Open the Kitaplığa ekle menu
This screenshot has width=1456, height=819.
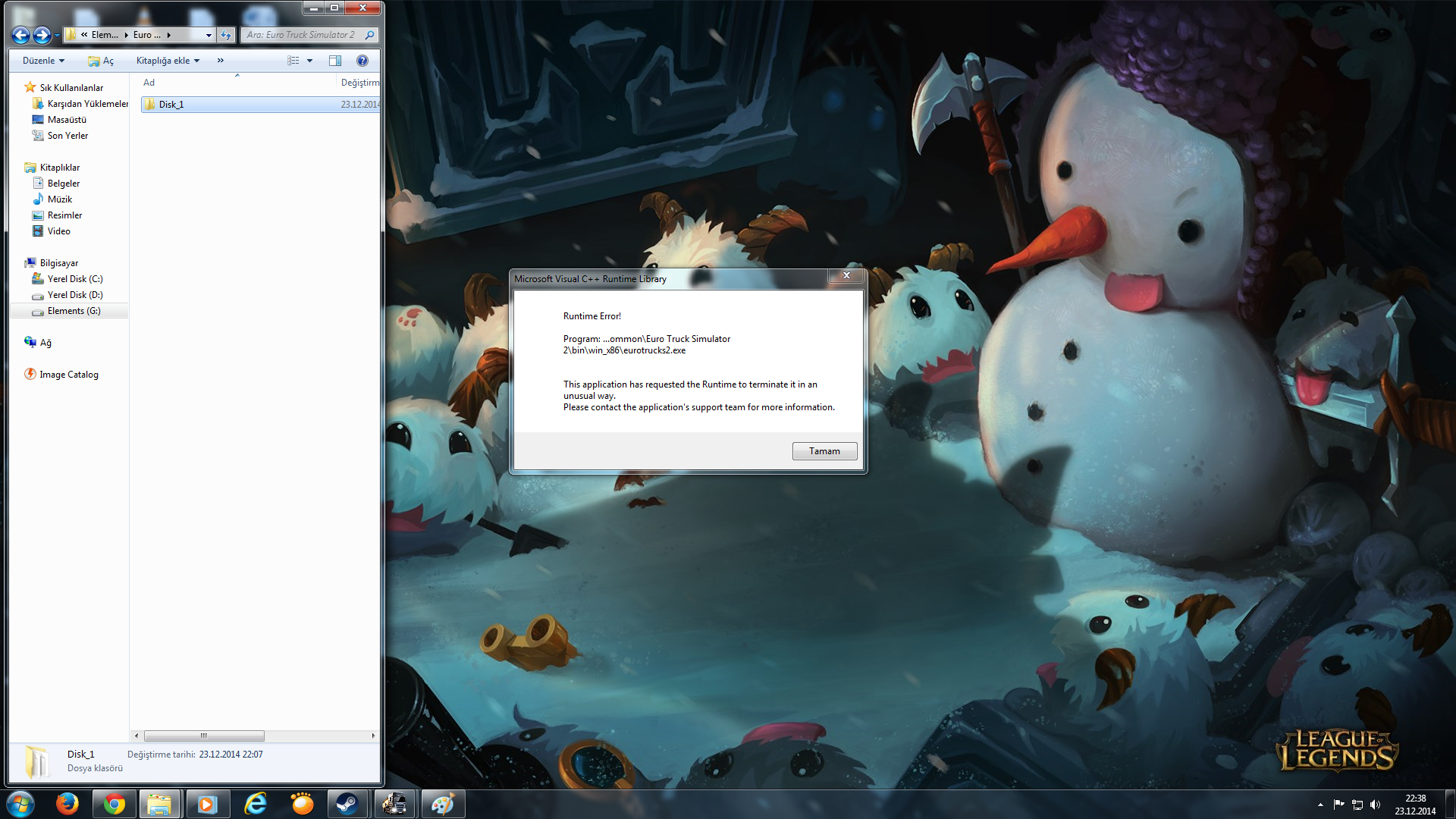coord(168,61)
